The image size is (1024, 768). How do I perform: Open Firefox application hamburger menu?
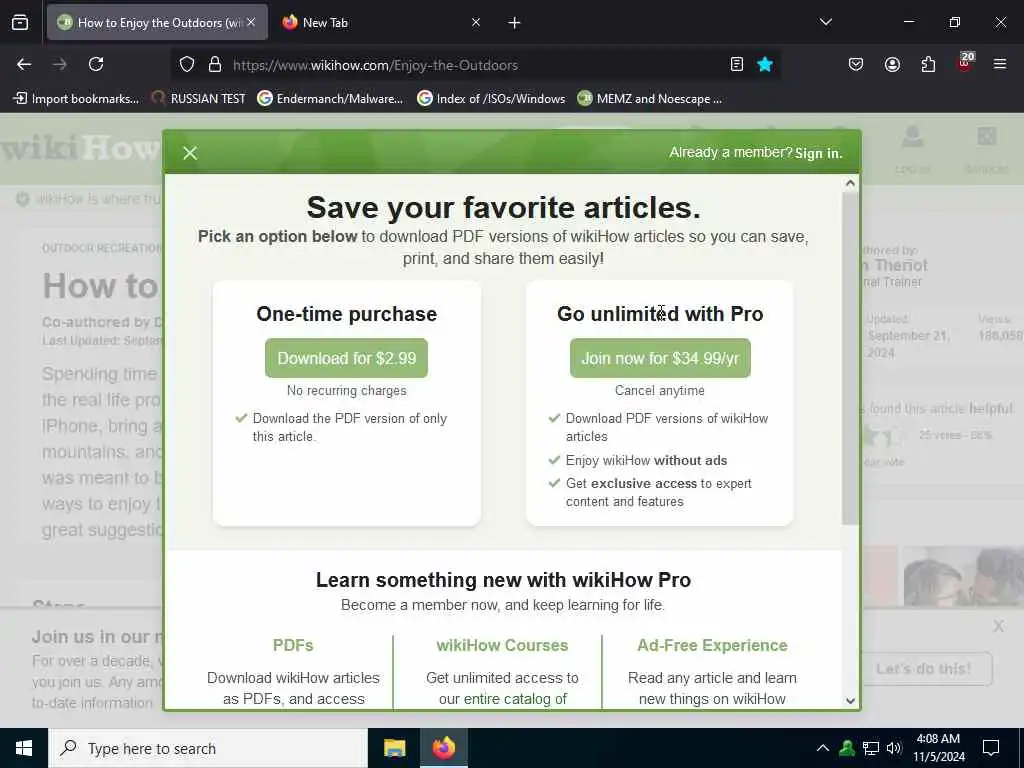tap(1000, 64)
